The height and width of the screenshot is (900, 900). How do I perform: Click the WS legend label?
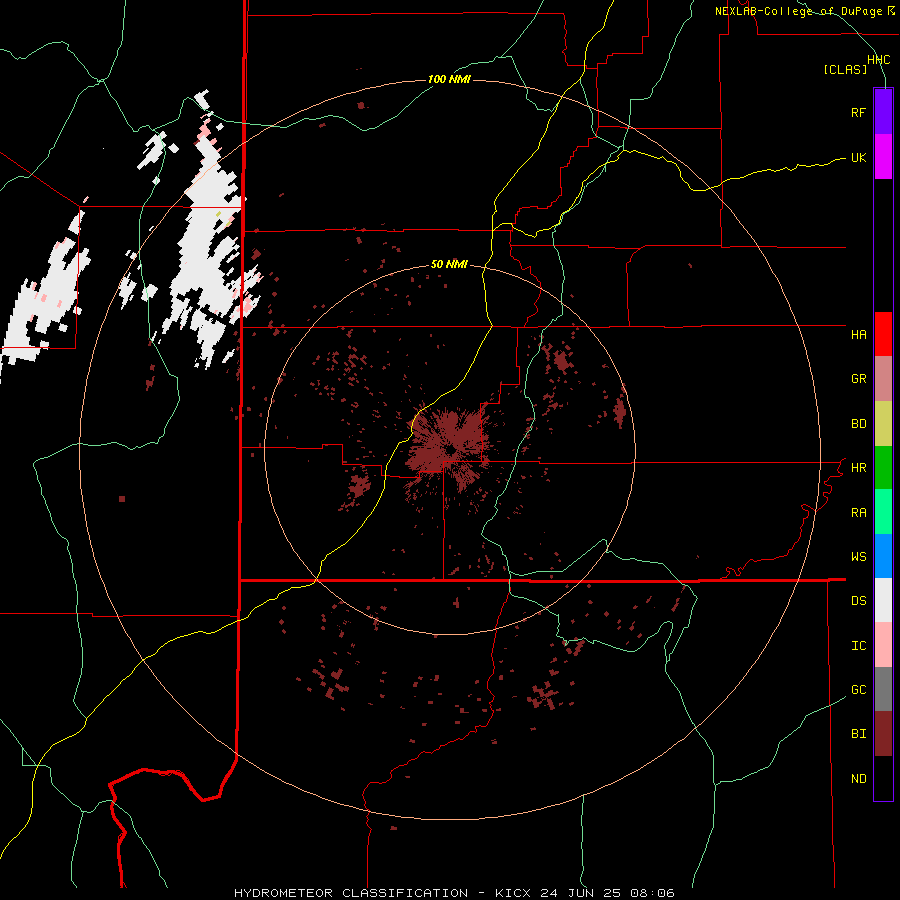pos(858,557)
